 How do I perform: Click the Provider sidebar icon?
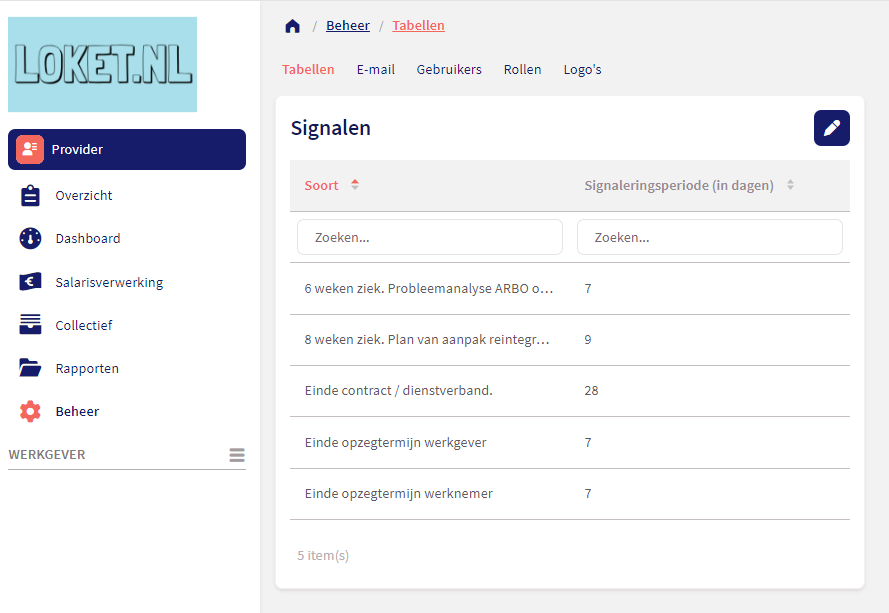pyautogui.click(x=29, y=149)
